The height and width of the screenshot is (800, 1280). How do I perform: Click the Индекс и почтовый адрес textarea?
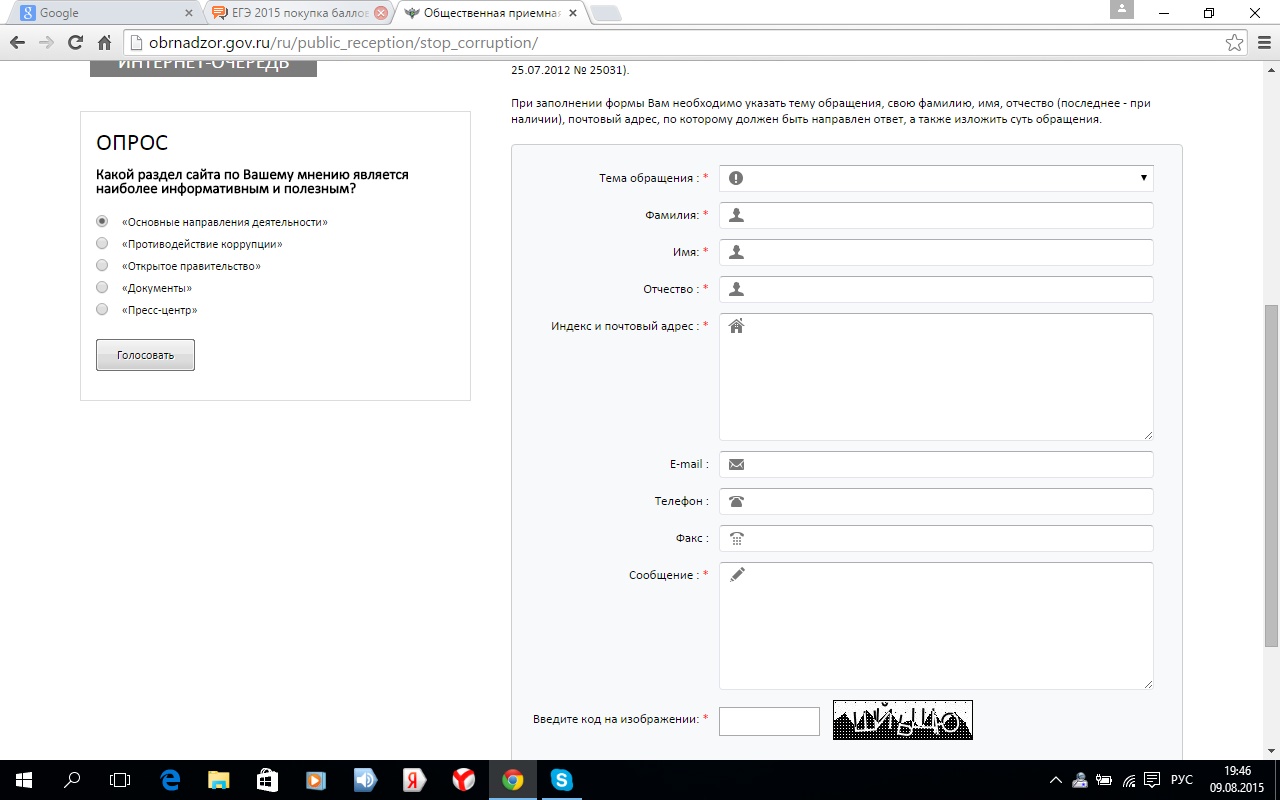[x=936, y=377]
